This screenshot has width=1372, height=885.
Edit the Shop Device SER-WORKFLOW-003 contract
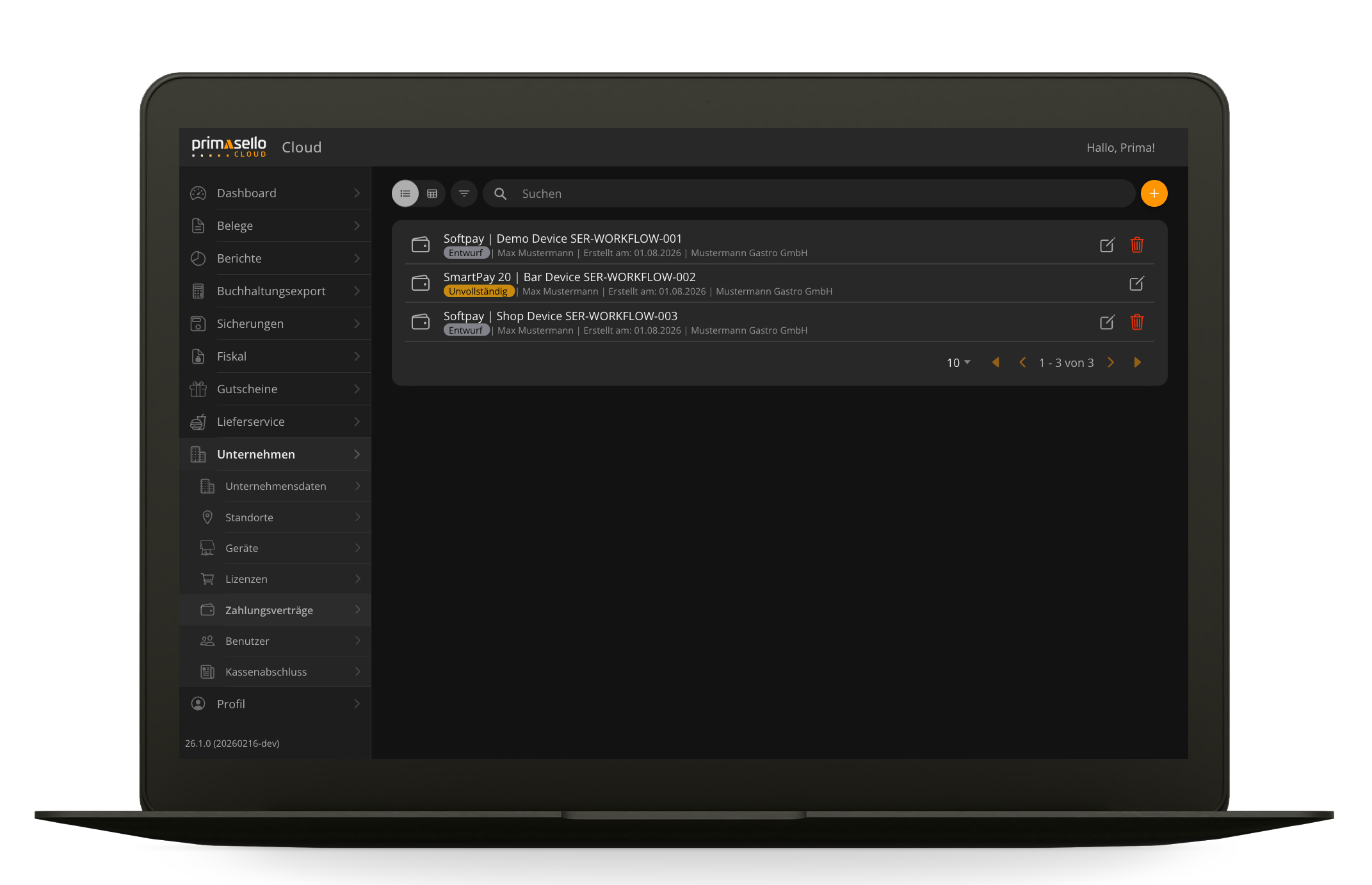point(1107,322)
